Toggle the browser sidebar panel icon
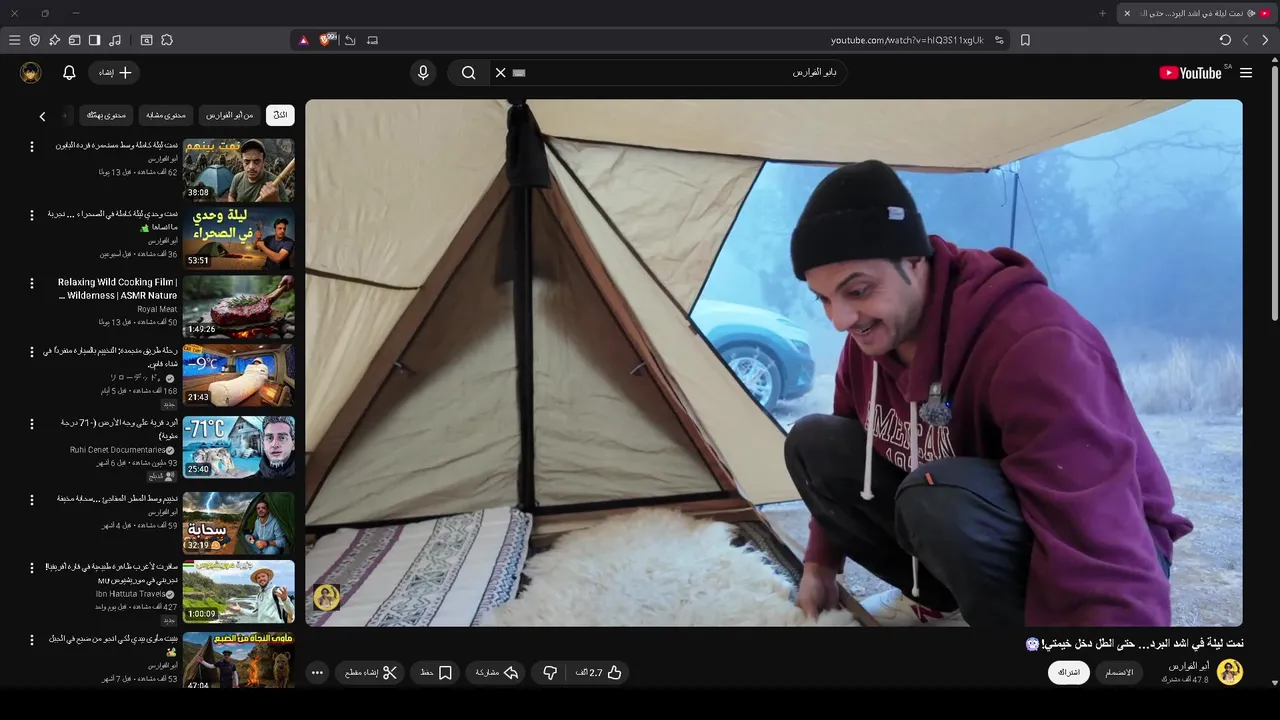The width and height of the screenshot is (1280, 720). pos(94,40)
